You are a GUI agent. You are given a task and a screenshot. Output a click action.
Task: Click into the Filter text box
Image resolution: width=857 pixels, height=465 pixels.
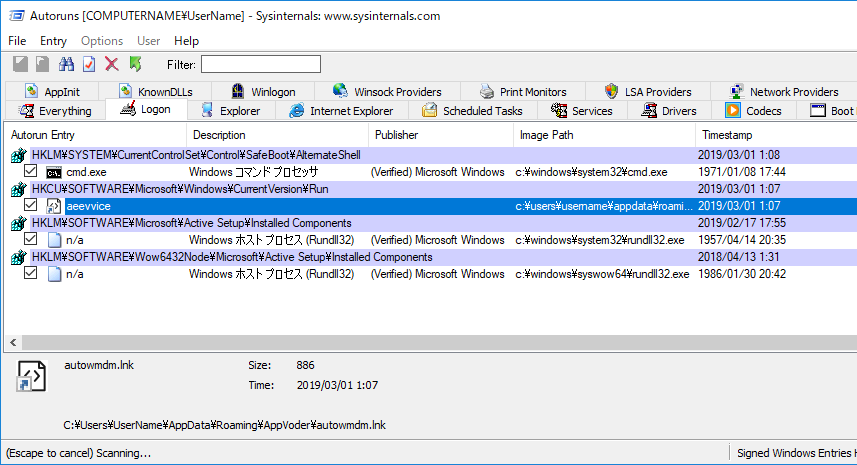tap(261, 64)
